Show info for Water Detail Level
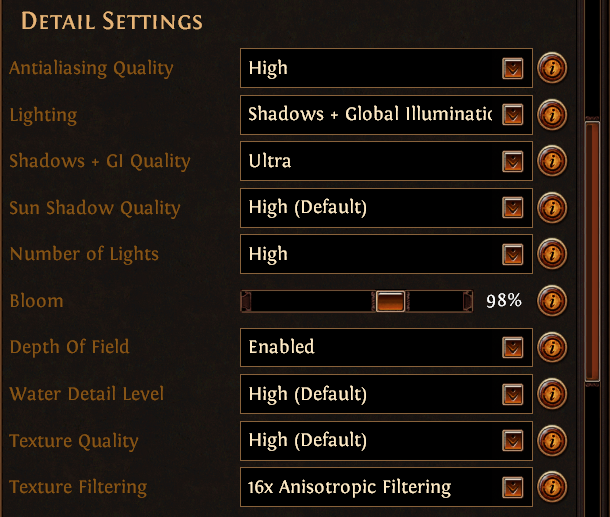This screenshot has width=610, height=517. click(x=552, y=394)
